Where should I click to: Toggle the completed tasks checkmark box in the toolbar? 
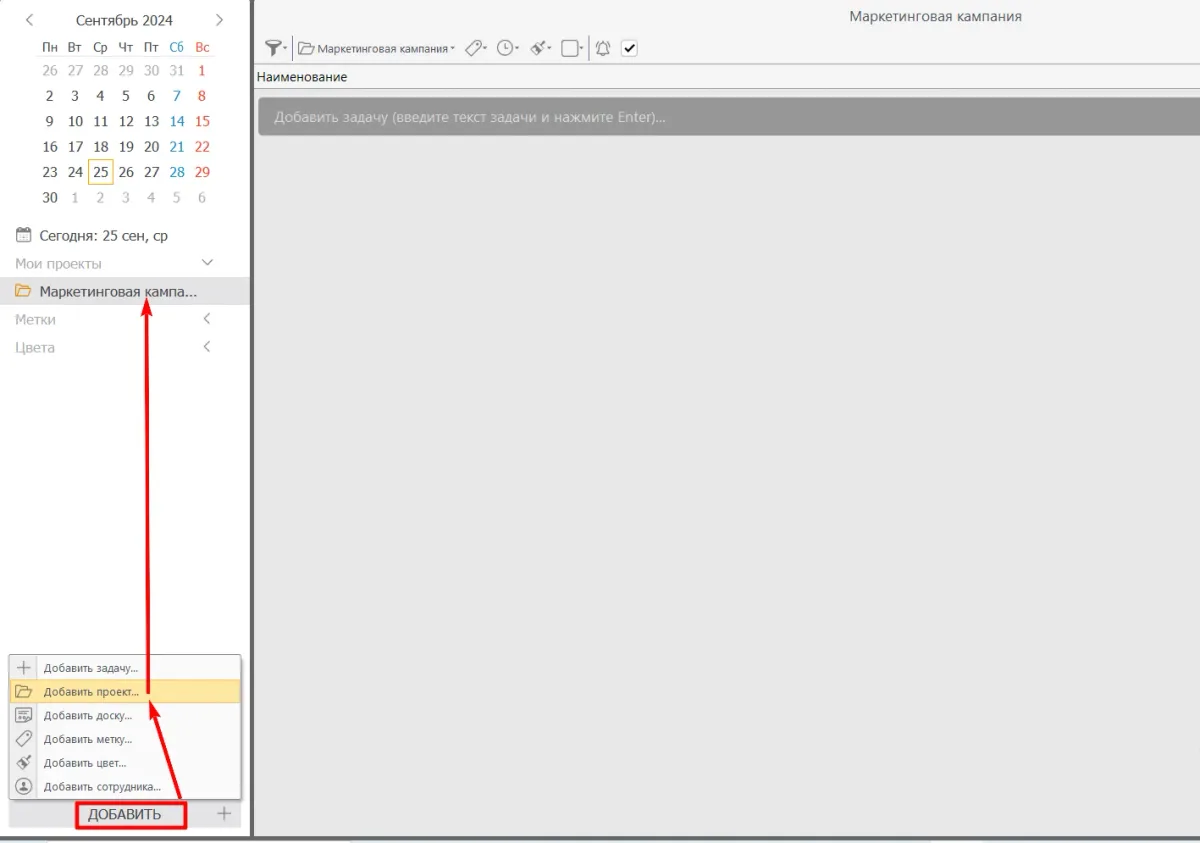pos(629,48)
